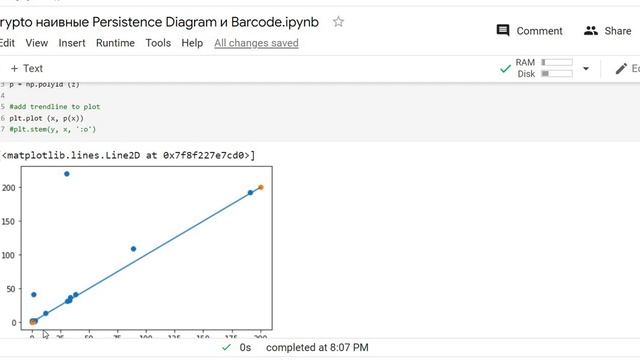Click the notebook title text

point(159,22)
